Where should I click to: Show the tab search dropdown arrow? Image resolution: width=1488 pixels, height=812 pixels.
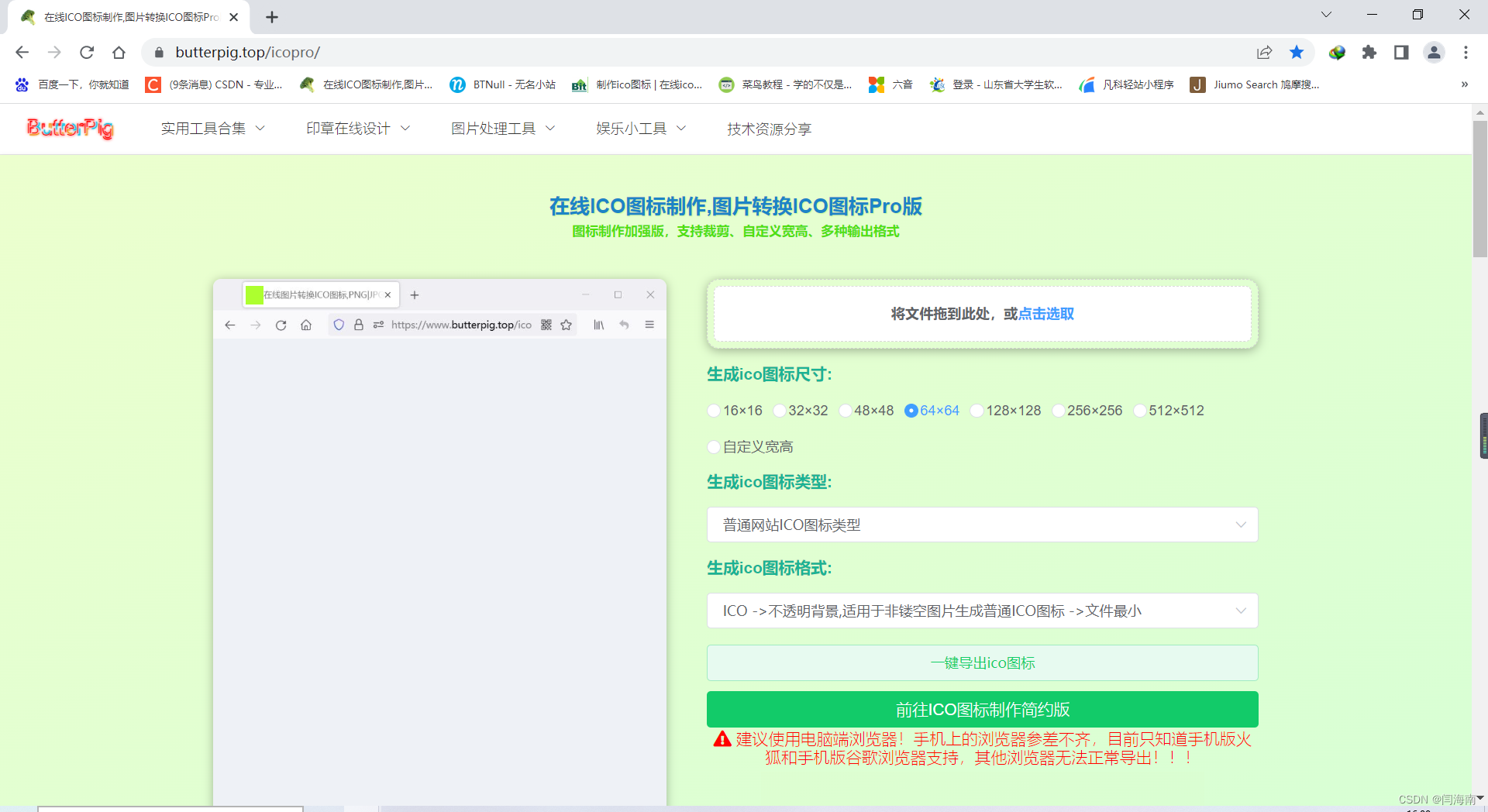coord(1326,15)
